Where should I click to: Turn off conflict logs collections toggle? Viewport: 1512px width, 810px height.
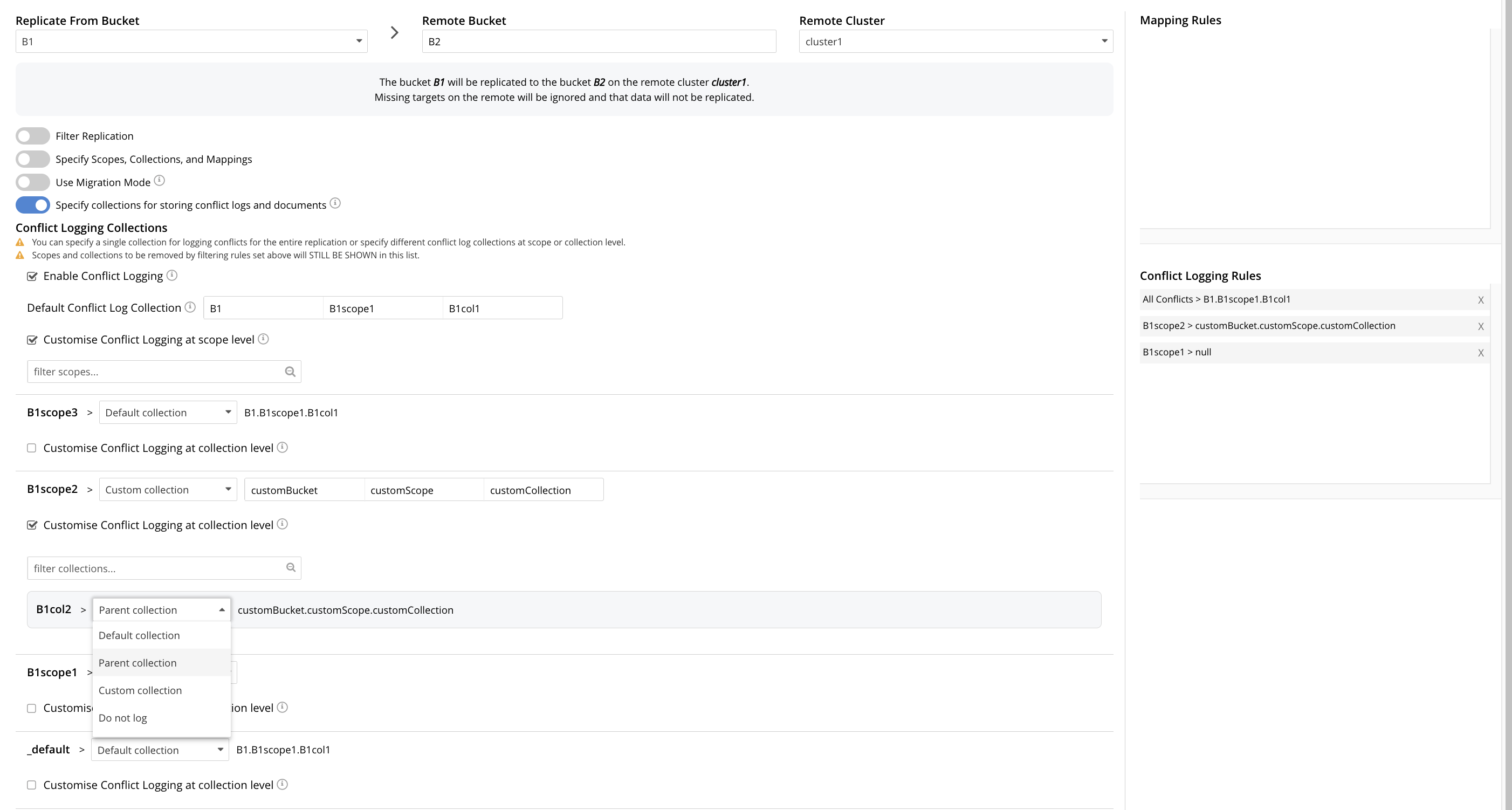pyautogui.click(x=33, y=205)
